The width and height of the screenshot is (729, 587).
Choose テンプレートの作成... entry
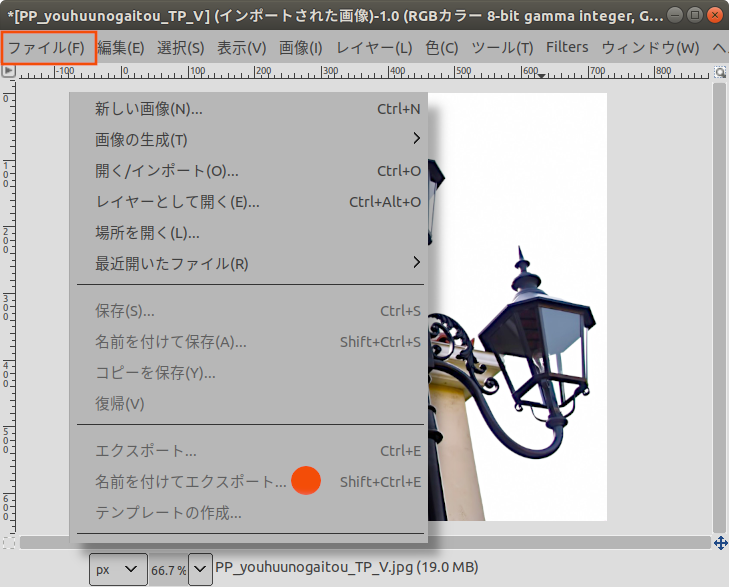pyautogui.click(x=249, y=513)
